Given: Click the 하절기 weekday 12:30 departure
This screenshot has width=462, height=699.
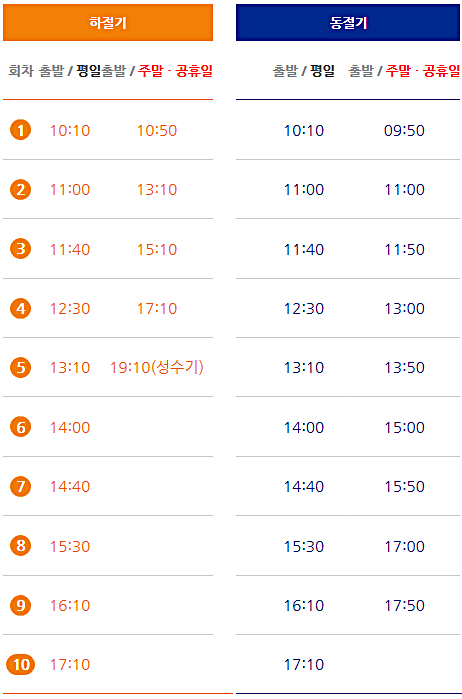Looking at the screenshot, I should [70, 308].
